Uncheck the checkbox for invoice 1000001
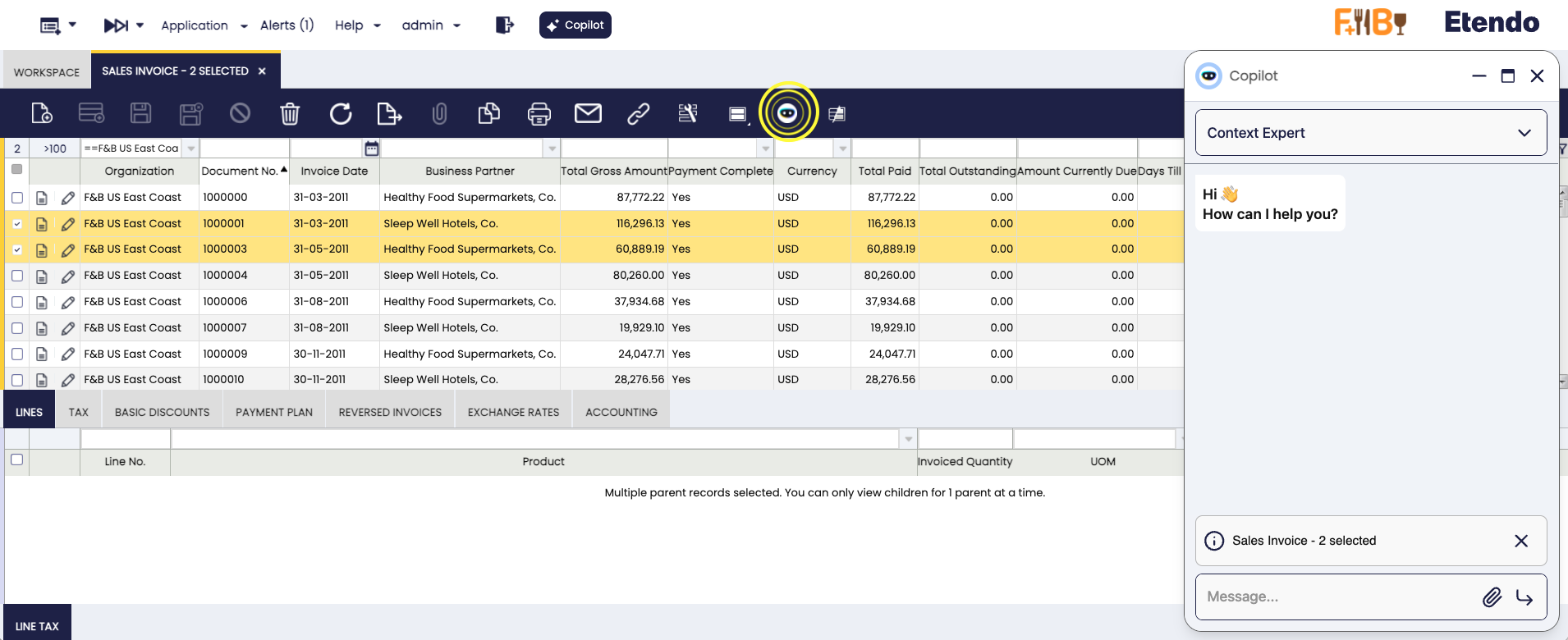Screen dimensions: 1568x640 tap(17, 224)
